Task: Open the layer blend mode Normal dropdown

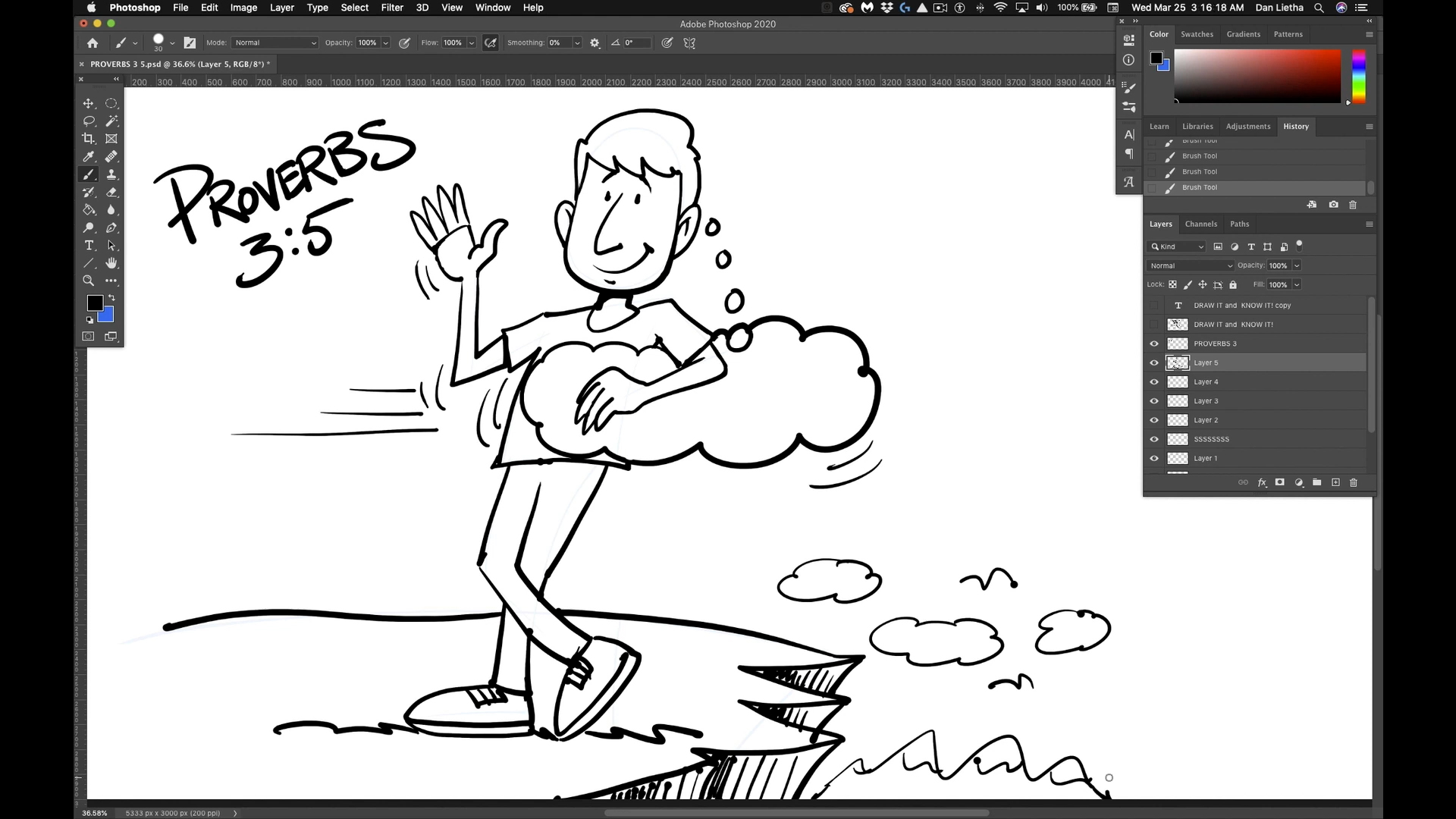Action: (x=1191, y=265)
